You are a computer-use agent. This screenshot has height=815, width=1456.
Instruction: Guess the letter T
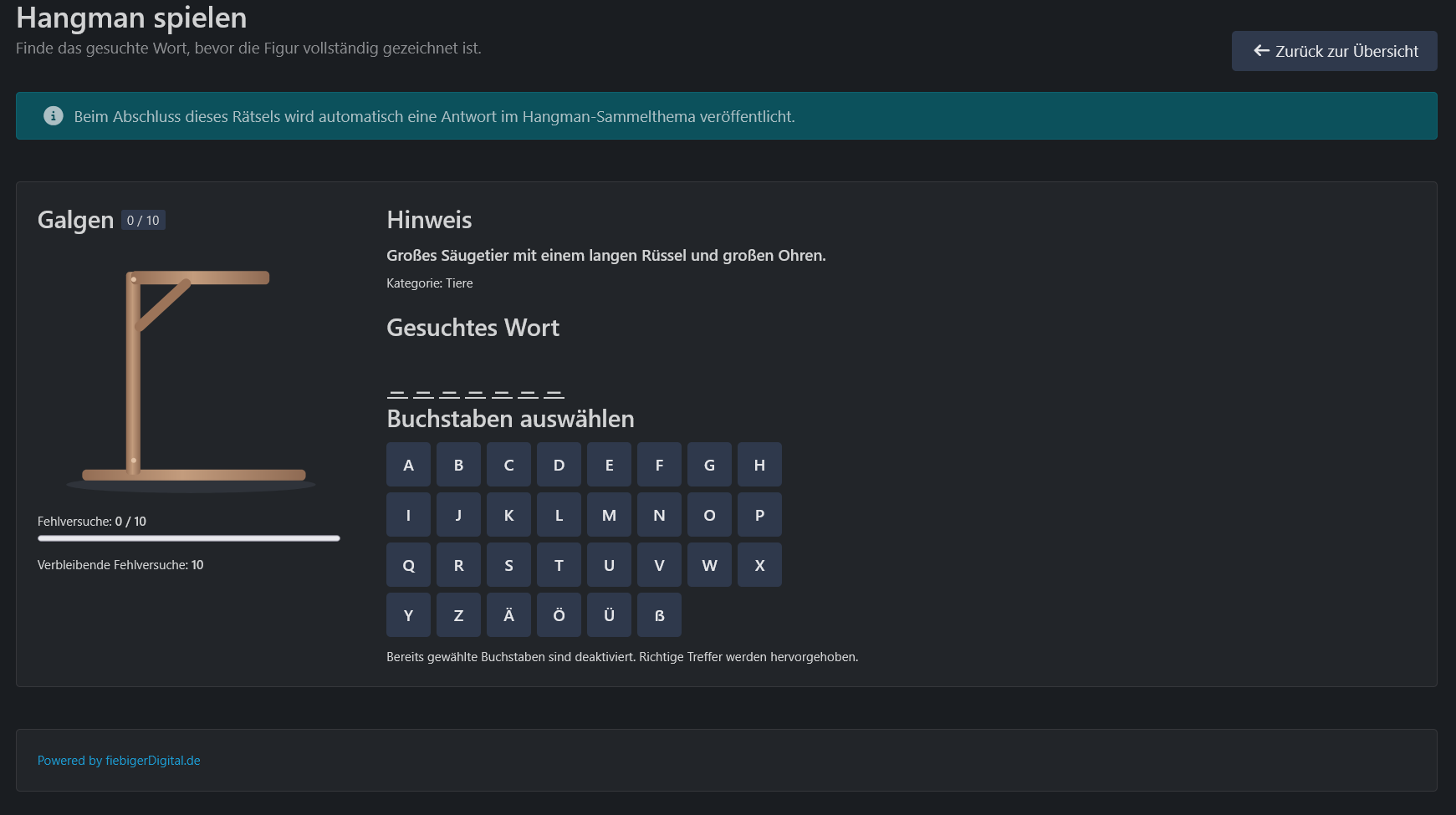click(559, 565)
